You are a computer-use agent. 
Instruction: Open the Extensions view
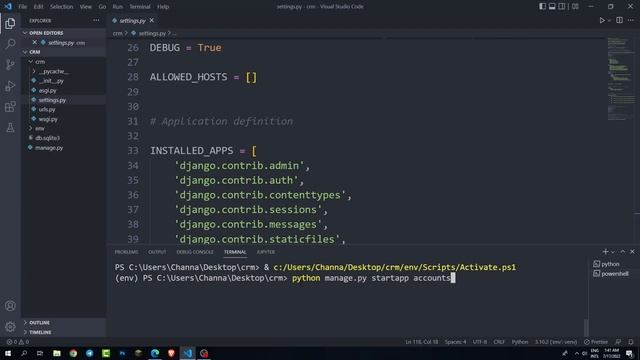pyautogui.click(x=10, y=107)
